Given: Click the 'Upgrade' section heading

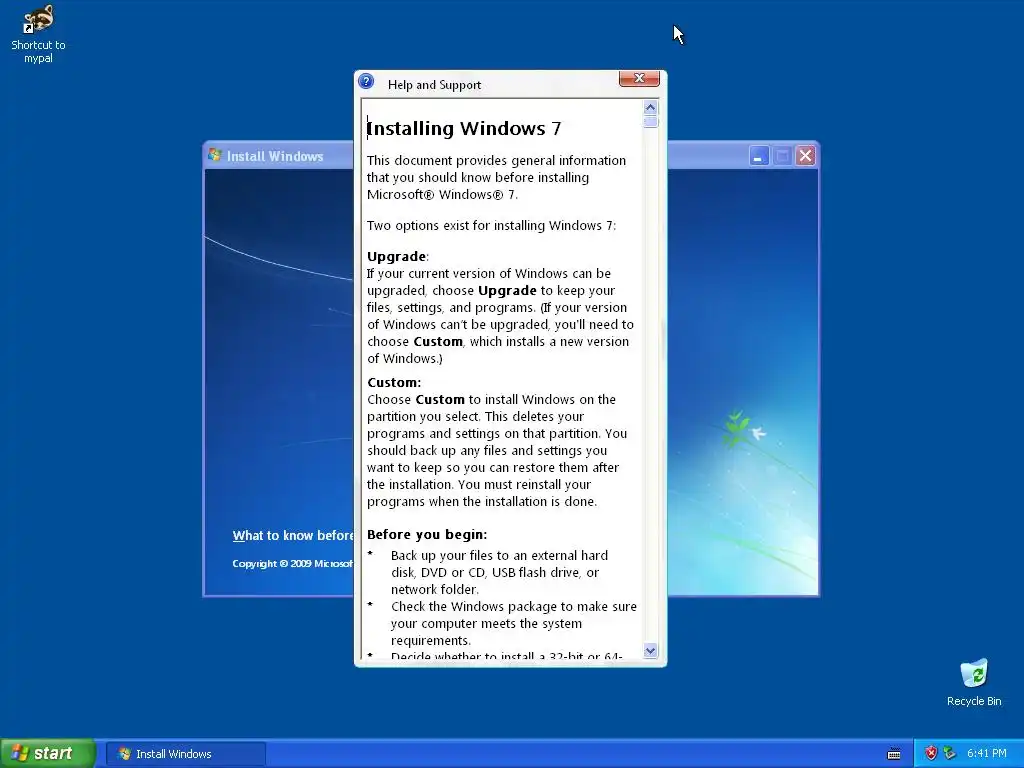Looking at the screenshot, I should tap(397, 257).
